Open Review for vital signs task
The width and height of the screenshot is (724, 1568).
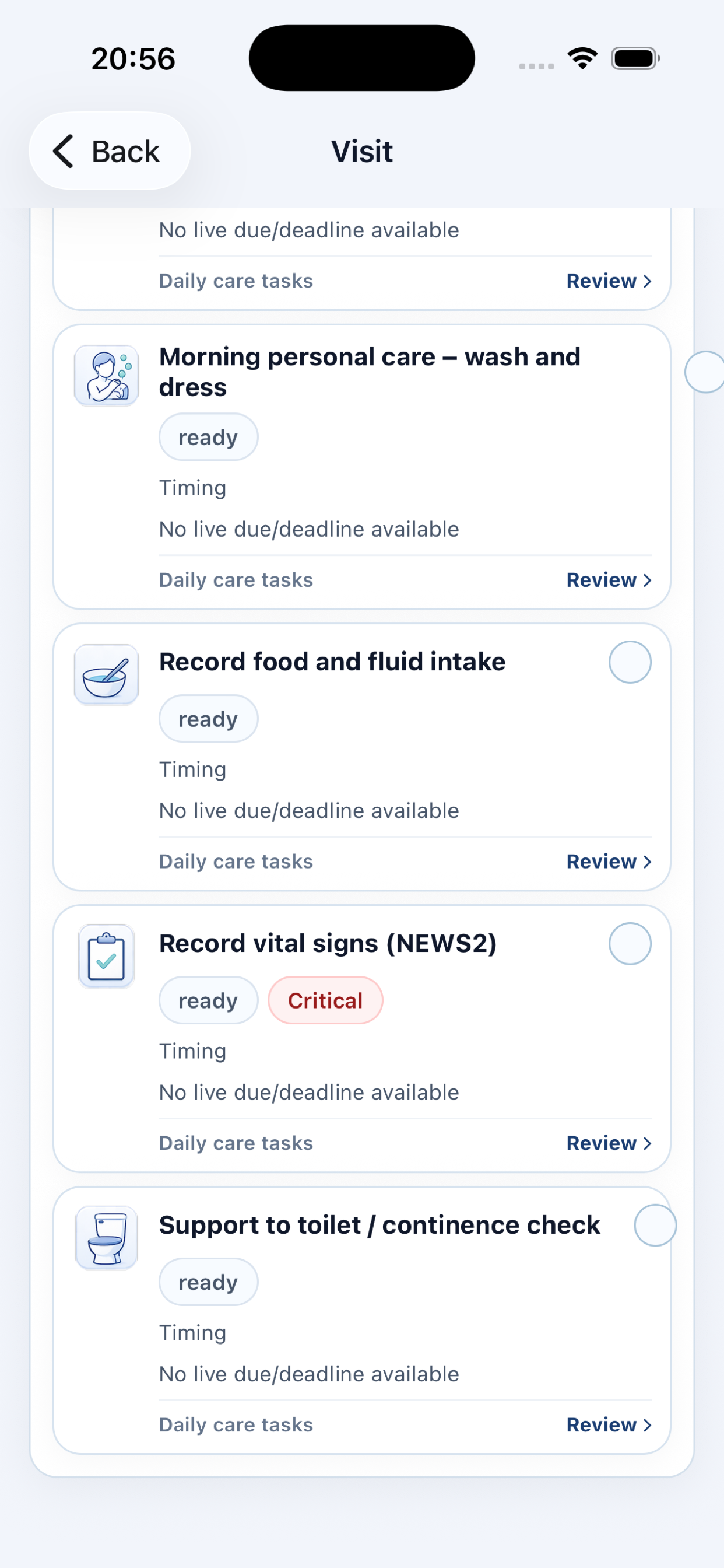click(609, 1144)
